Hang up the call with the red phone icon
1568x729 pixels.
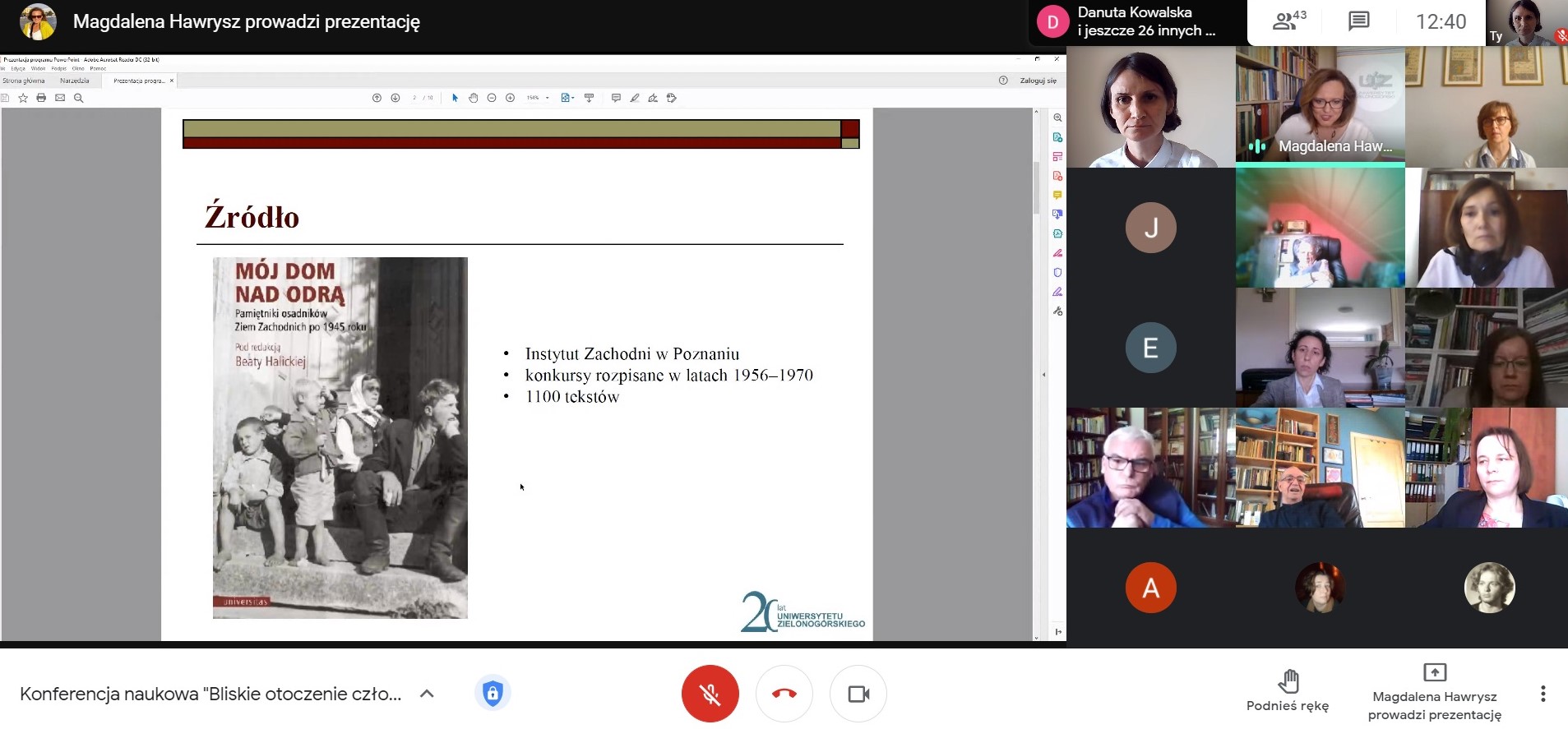(784, 694)
